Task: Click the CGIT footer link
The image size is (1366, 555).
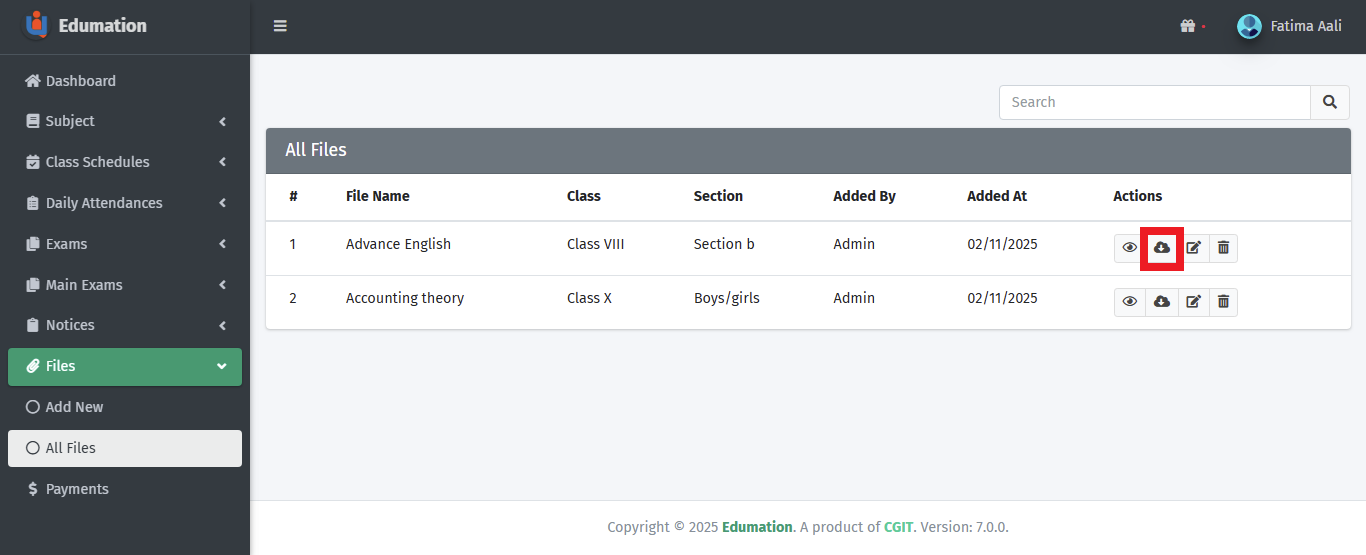Action: pos(898,527)
